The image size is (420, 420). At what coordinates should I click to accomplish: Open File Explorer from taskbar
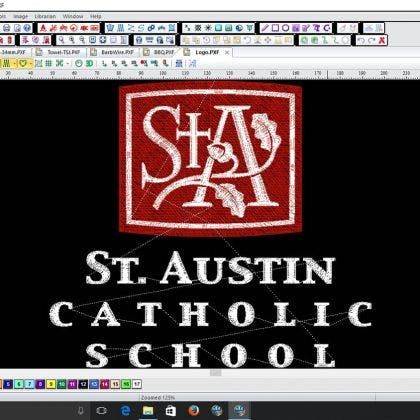tap(148, 410)
